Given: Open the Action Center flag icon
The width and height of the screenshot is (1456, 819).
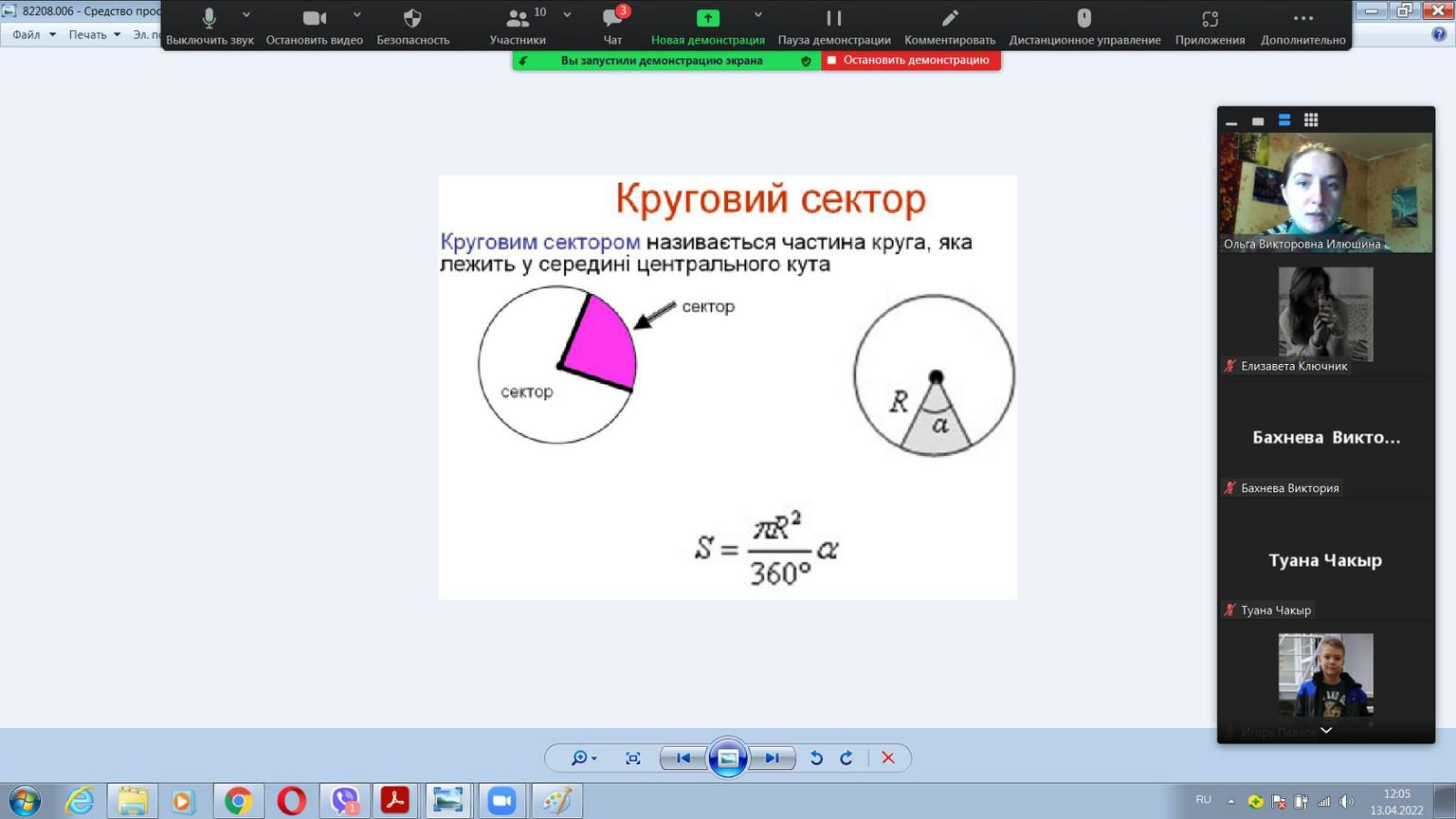Looking at the screenshot, I should (x=1279, y=802).
